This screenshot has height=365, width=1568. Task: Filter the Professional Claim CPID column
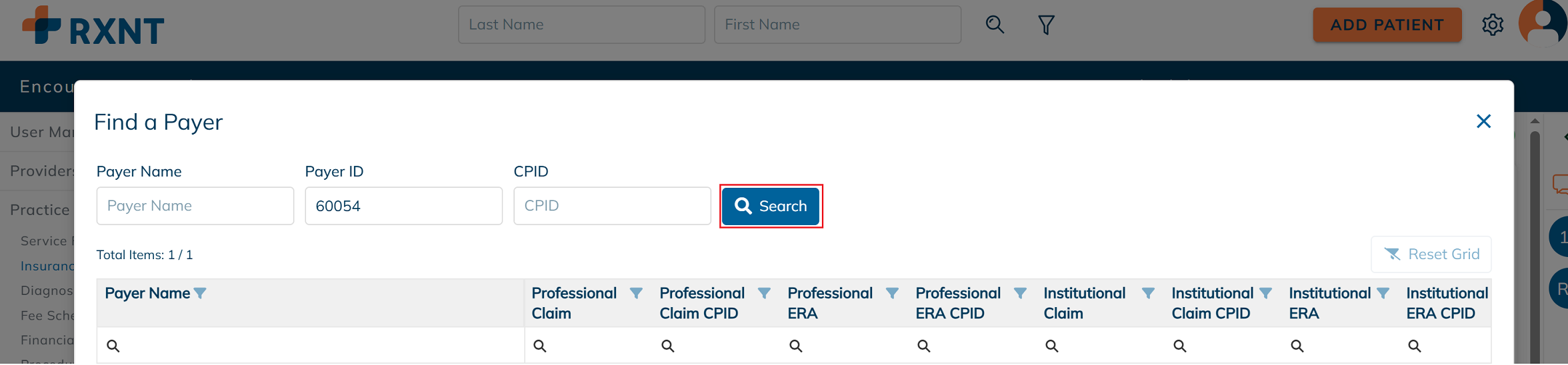point(764,293)
